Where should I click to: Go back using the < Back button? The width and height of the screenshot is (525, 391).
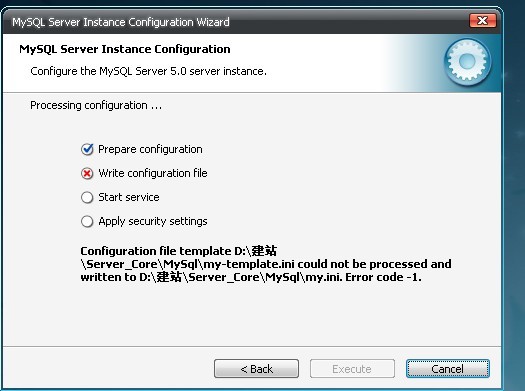click(x=256, y=369)
